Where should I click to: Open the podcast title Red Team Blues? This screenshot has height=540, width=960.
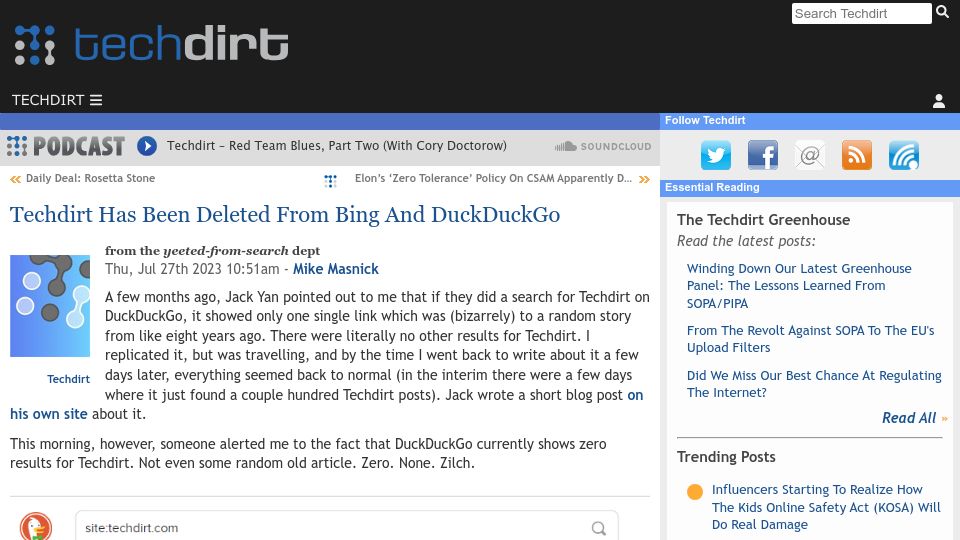(x=337, y=146)
